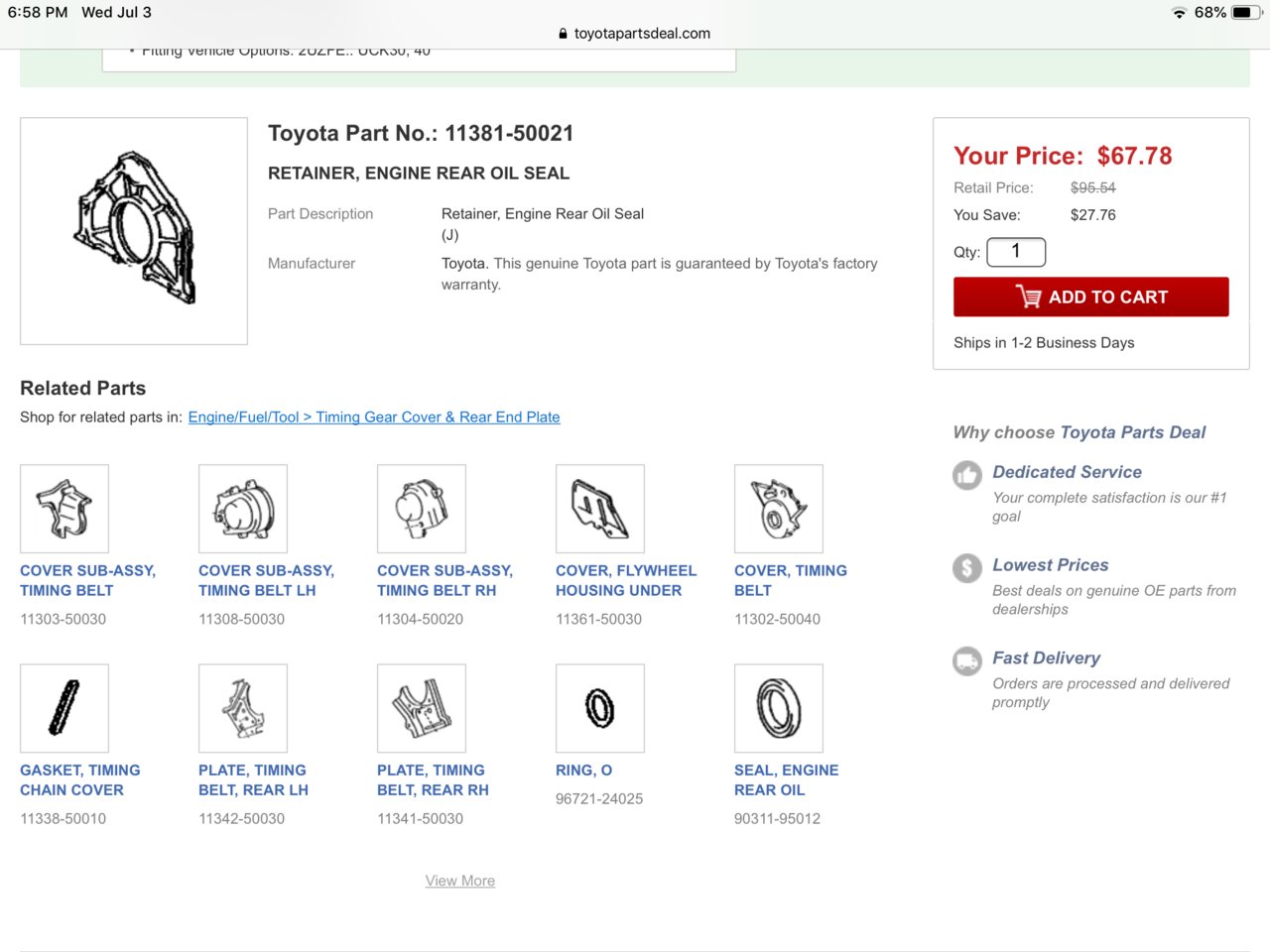
Task: Open the COVER, TIMING BELT part link
Action: pos(790,580)
